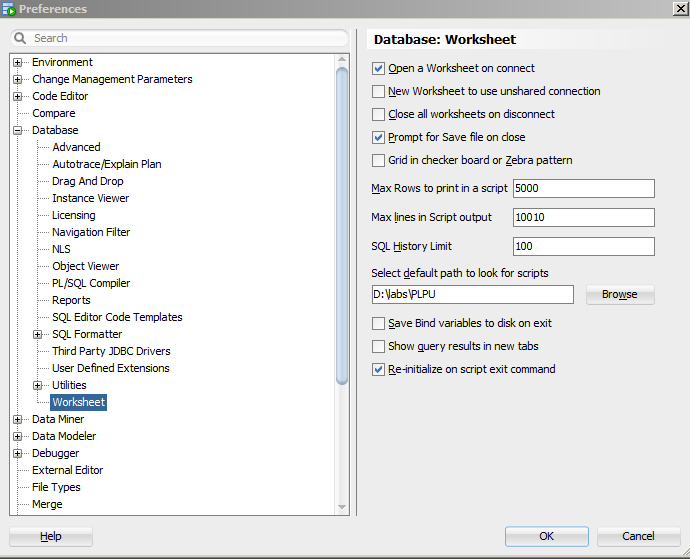
Task: Click the preferences tree vertical scrollbar thumb
Action: click(x=342, y=226)
